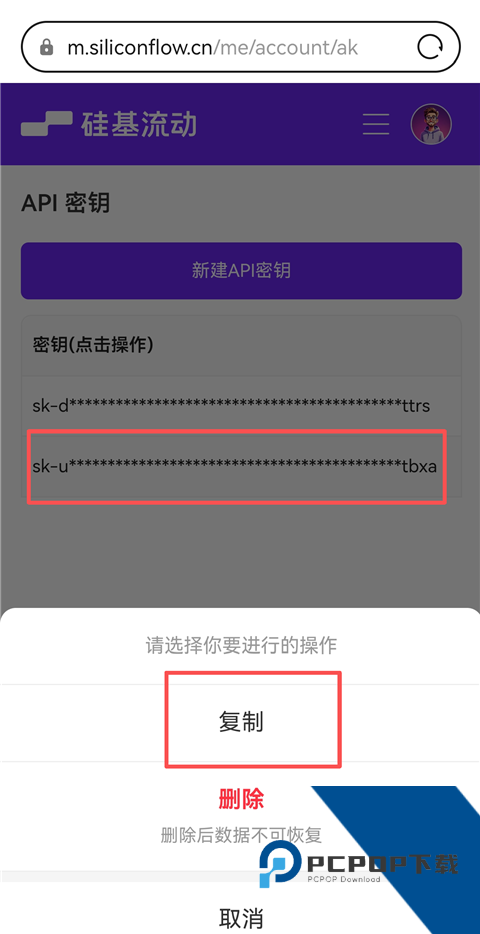480x934 pixels.
Task: Click the API 密钥 page heading
Action: 66,203
